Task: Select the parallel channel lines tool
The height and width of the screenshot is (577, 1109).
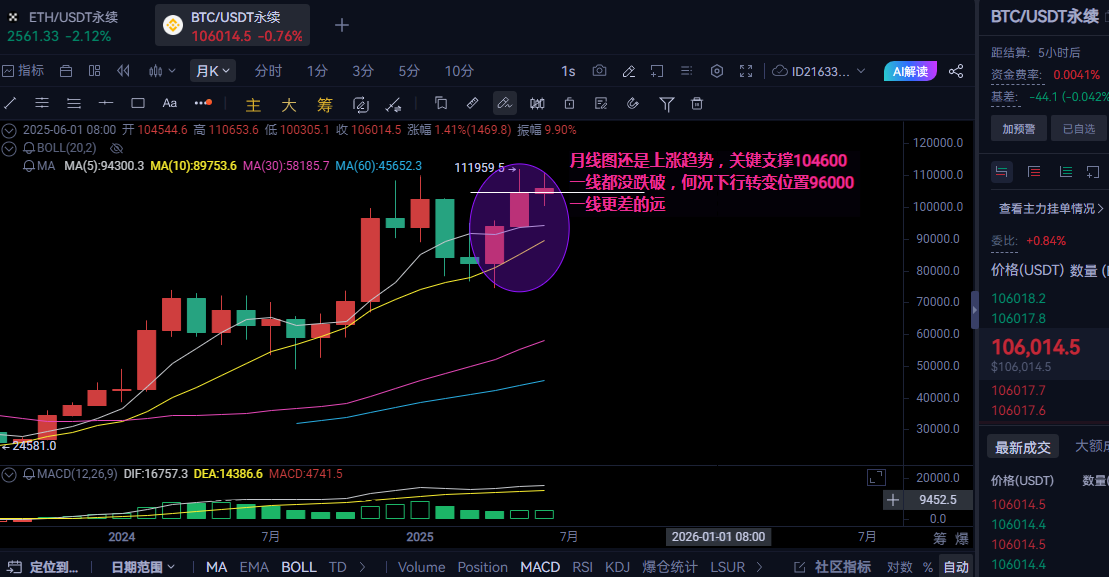Action: click(x=42, y=103)
